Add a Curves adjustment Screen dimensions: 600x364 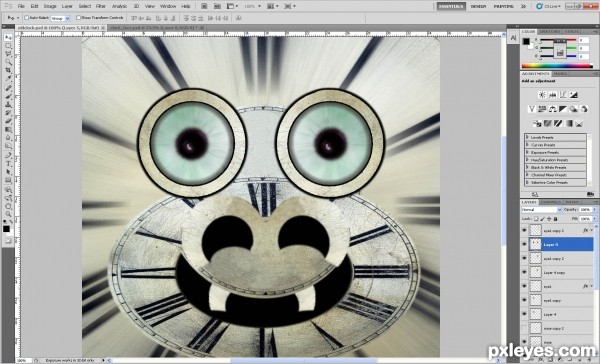point(563,95)
